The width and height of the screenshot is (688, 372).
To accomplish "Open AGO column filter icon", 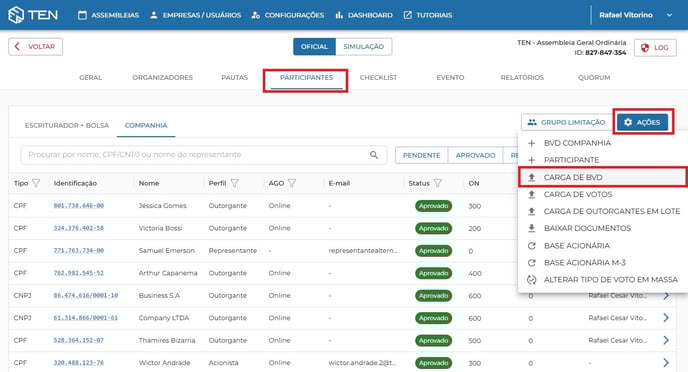I will 292,183.
